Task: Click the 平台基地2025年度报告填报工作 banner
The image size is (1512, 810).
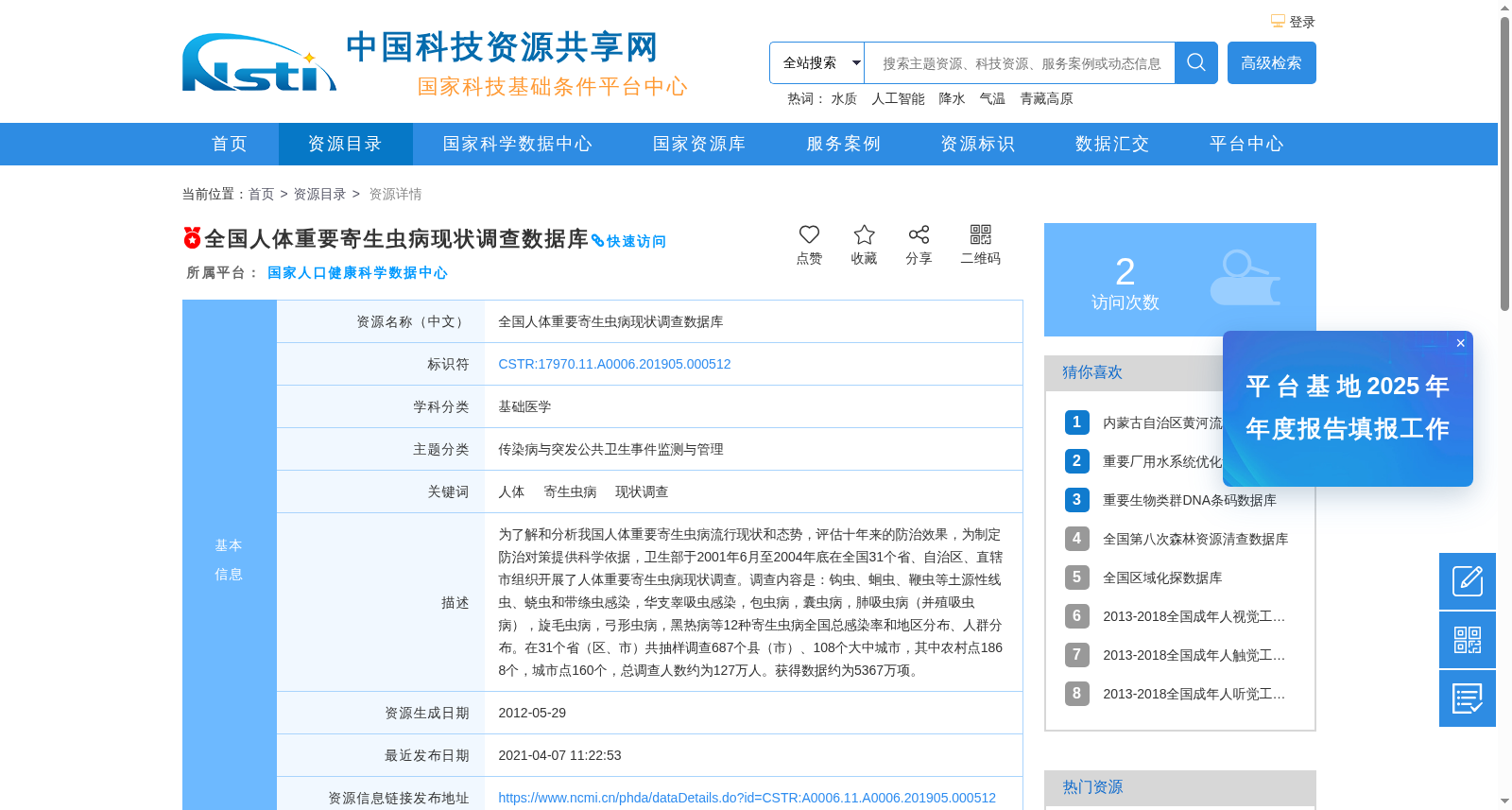Action: point(1348,408)
